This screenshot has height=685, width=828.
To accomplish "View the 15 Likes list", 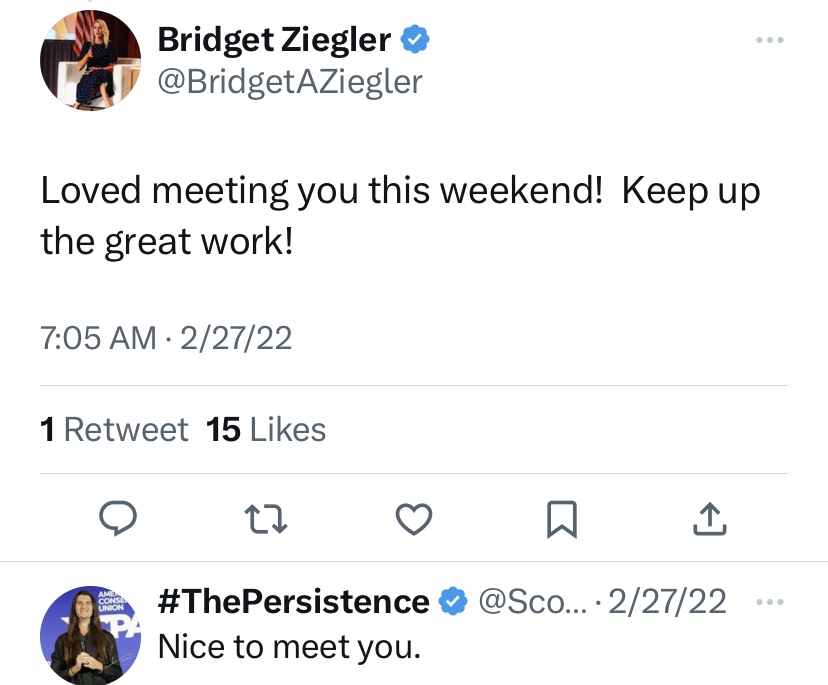I will point(266,430).
